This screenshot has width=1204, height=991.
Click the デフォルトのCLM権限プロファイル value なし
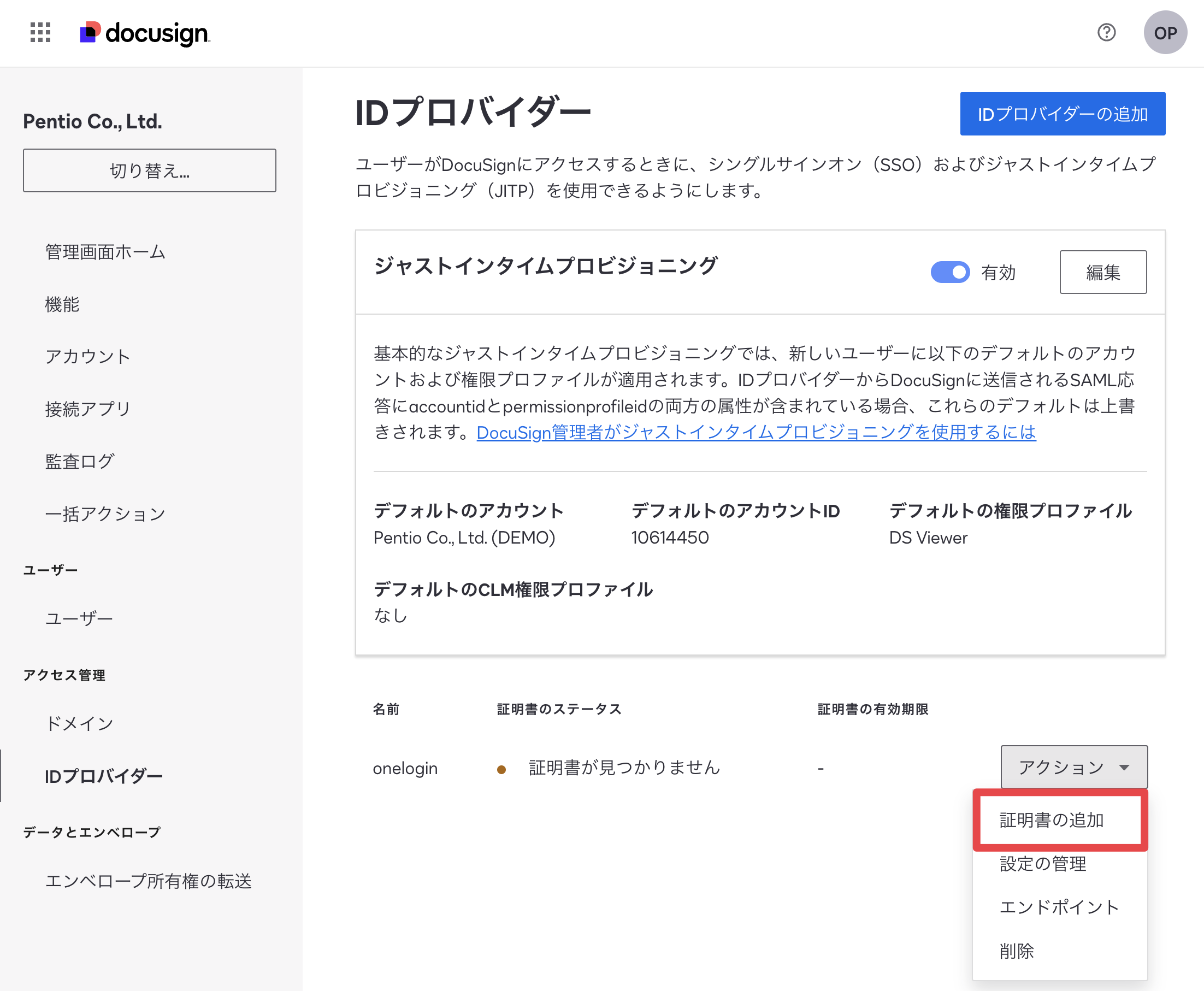click(391, 615)
